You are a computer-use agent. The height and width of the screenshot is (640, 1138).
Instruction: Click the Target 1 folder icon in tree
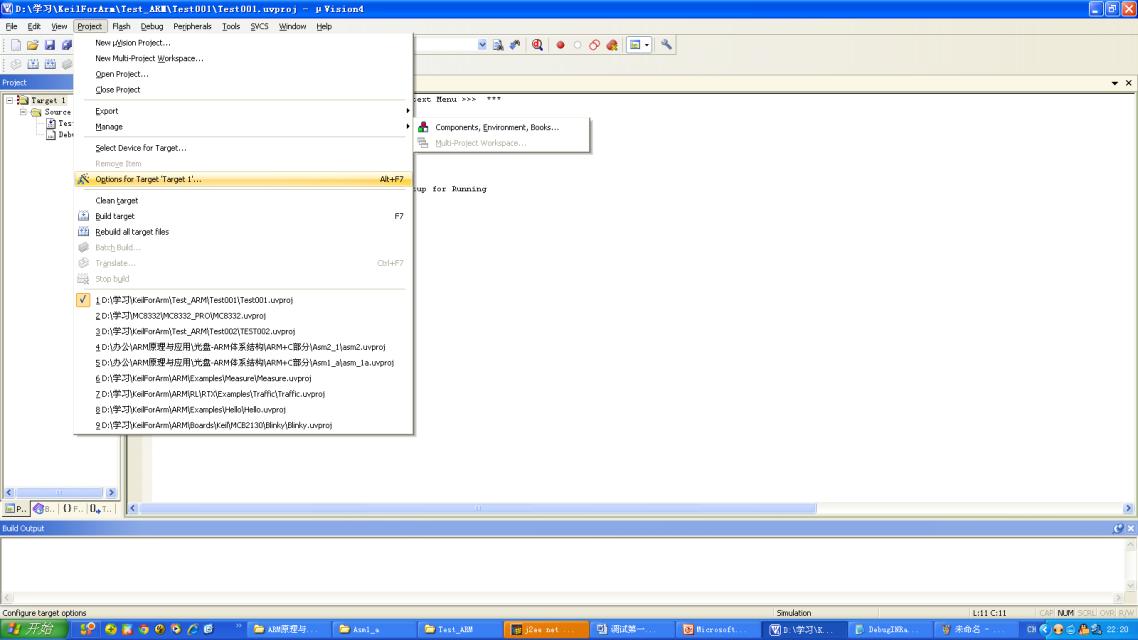[x=22, y=100]
